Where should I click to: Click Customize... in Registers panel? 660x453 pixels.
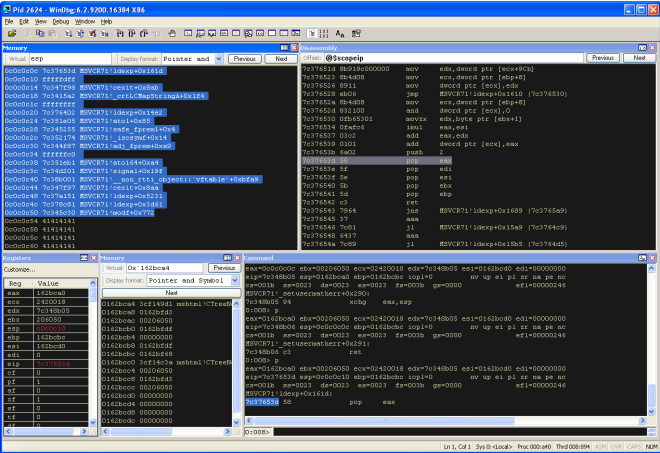click(19, 270)
